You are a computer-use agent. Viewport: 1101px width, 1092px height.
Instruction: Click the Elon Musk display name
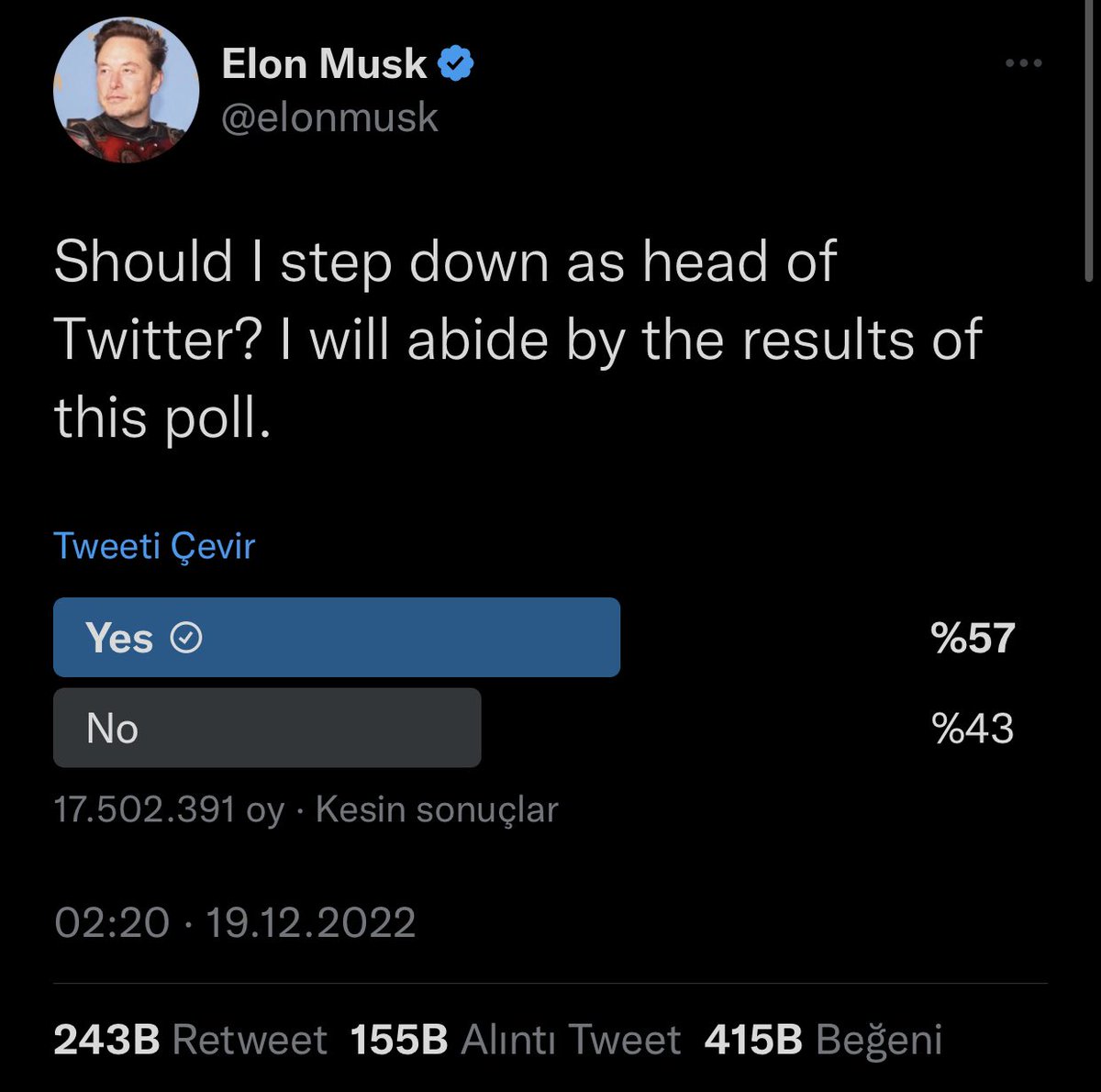pyautogui.click(x=324, y=64)
